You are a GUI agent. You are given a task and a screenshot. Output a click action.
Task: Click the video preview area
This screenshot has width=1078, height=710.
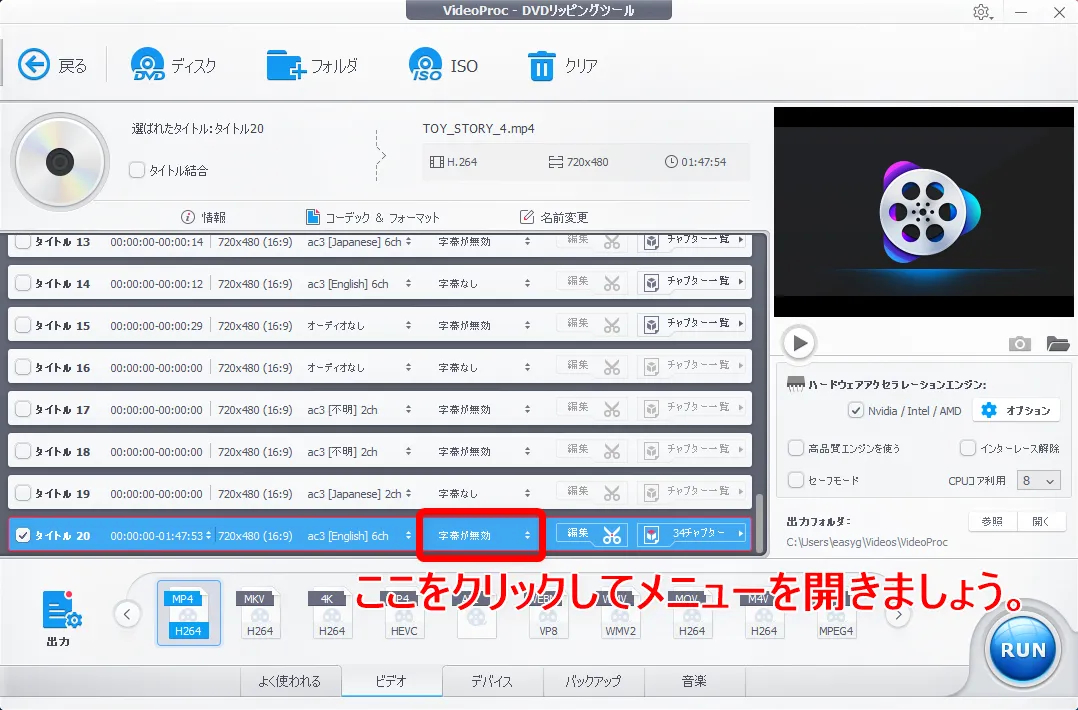(x=923, y=212)
